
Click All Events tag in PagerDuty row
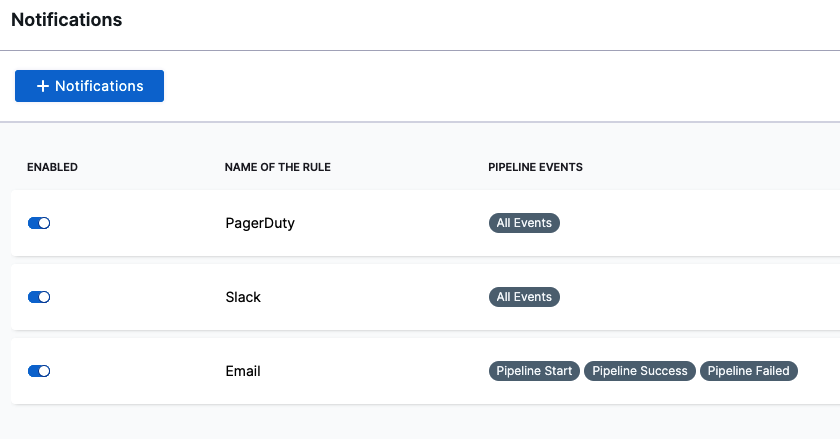pos(524,223)
